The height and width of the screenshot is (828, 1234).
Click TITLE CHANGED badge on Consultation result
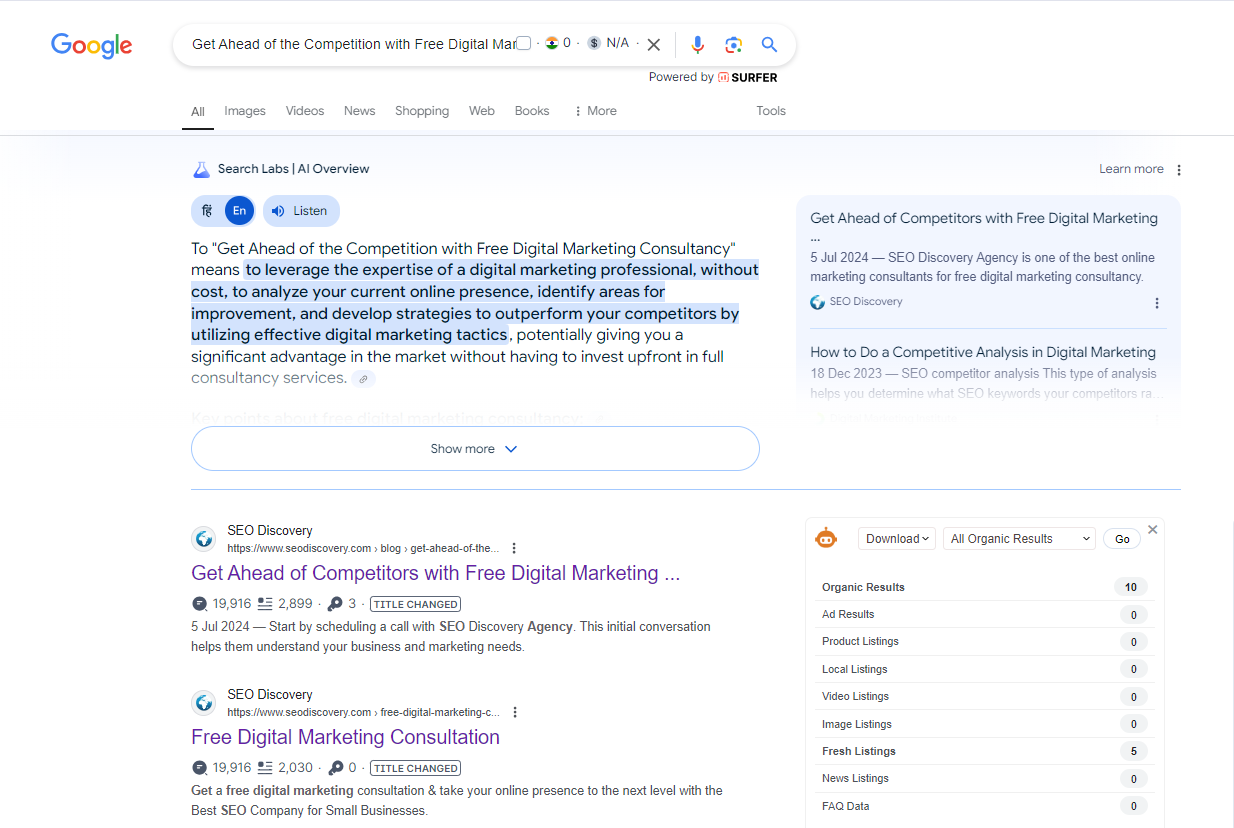[x=416, y=768]
